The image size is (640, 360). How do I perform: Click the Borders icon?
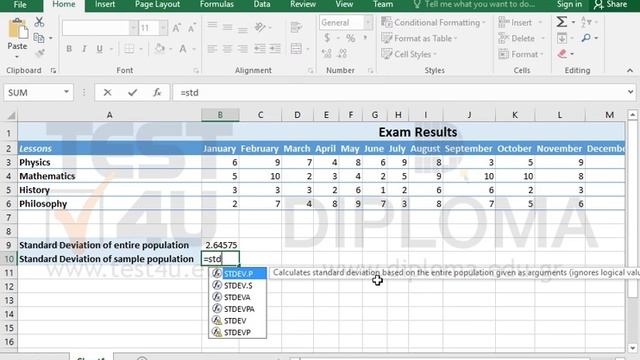[129, 49]
